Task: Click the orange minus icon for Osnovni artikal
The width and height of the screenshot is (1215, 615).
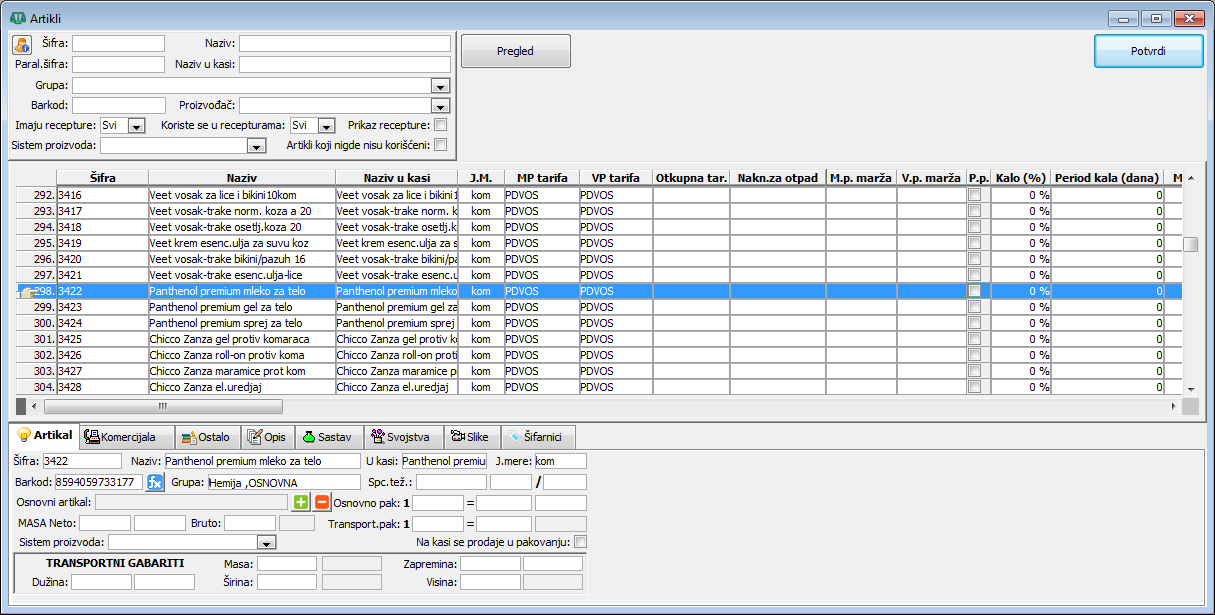Action: coord(322,502)
